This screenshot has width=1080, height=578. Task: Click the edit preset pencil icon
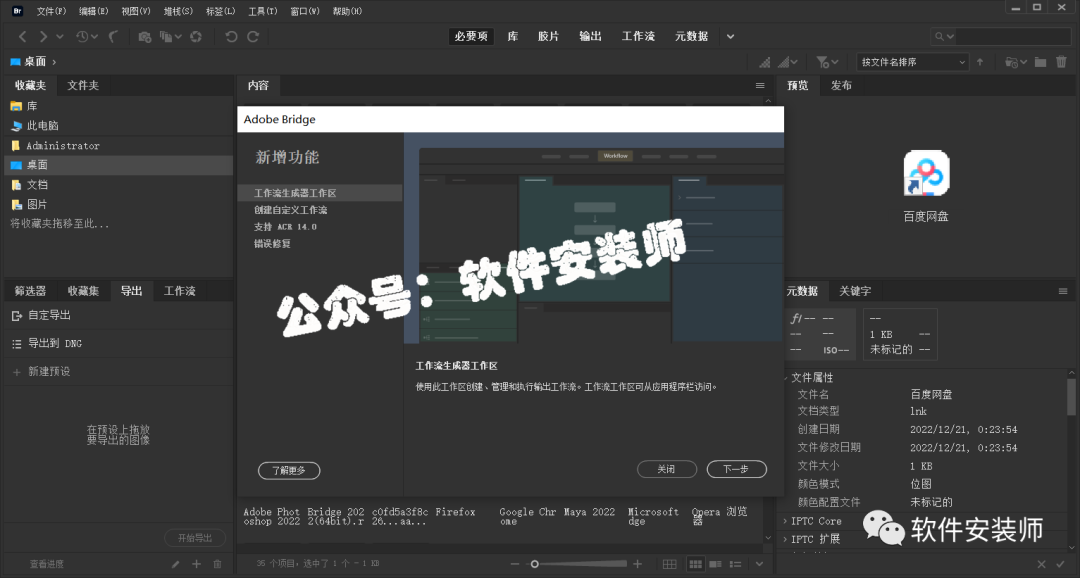(x=176, y=564)
